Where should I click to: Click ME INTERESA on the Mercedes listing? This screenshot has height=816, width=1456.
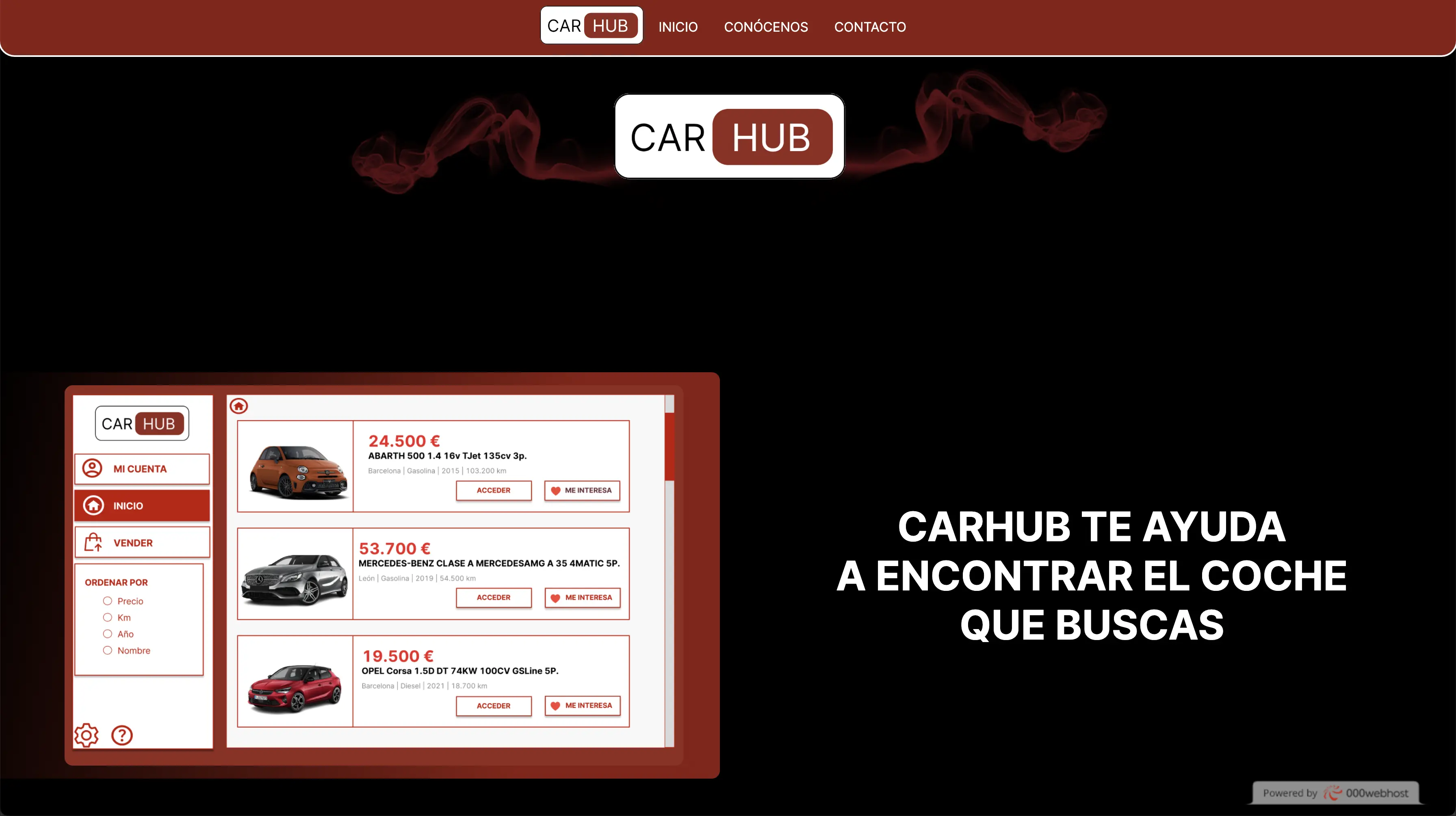click(x=582, y=598)
